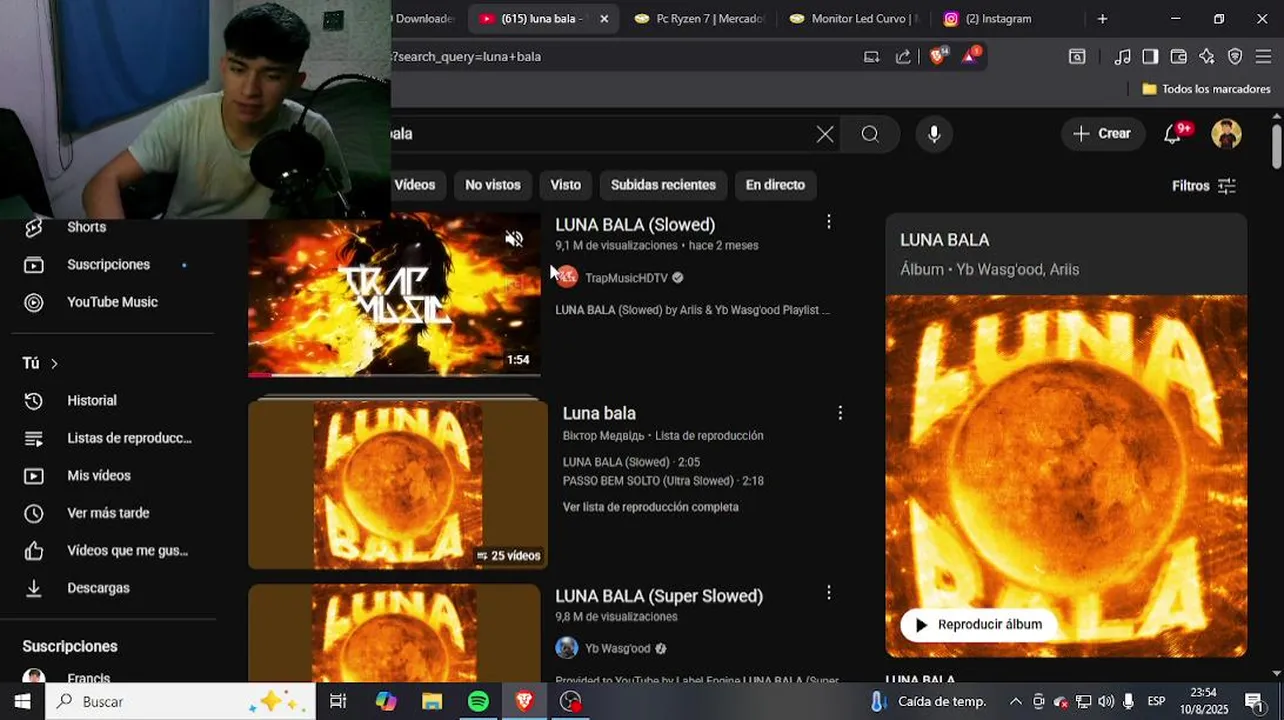This screenshot has height=720, width=1284.
Task: Open the Brave hamburger main menu
Action: click(1263, 57)
